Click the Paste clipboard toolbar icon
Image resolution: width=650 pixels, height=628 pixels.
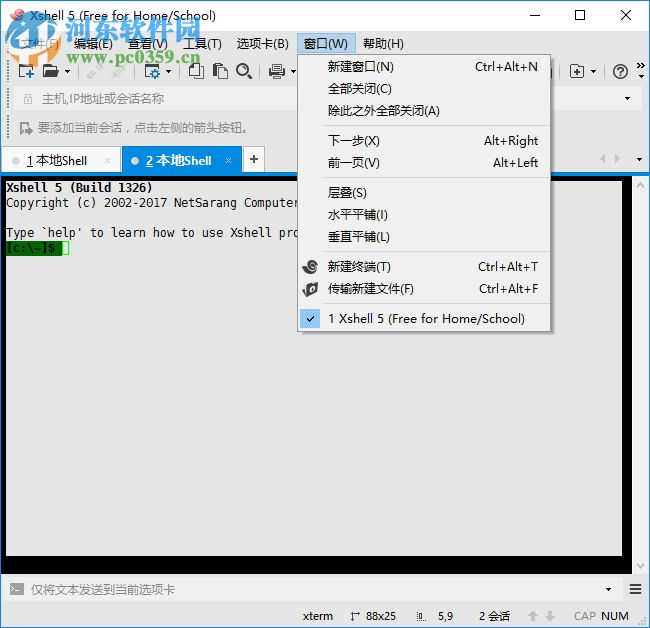coord(220,71)
